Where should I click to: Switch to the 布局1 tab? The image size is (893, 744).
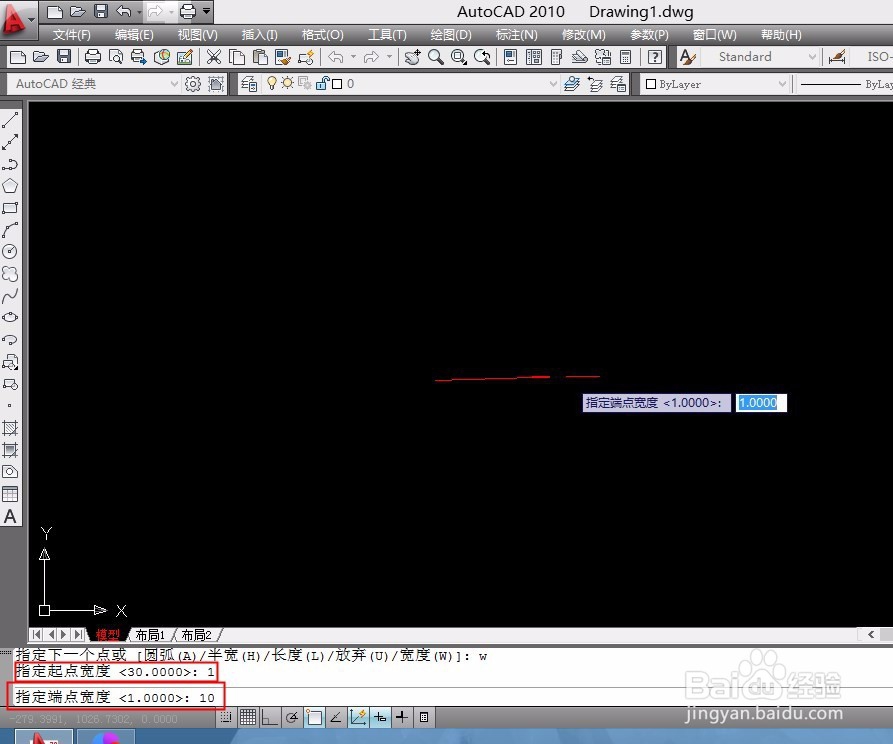click(x=150, y=635)
